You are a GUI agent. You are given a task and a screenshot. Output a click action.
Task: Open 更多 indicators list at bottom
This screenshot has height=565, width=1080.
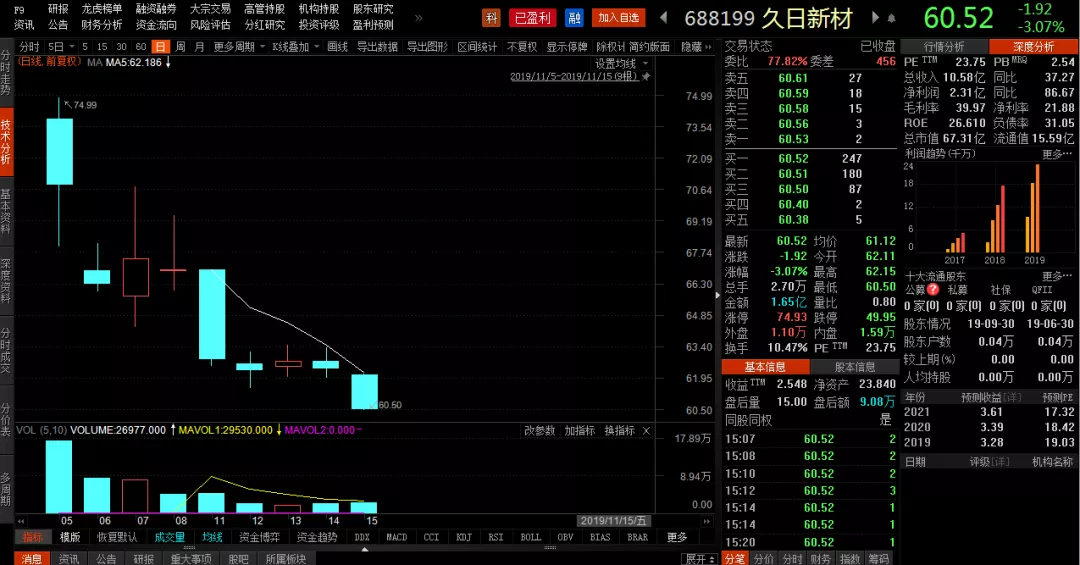pos(677,537)
